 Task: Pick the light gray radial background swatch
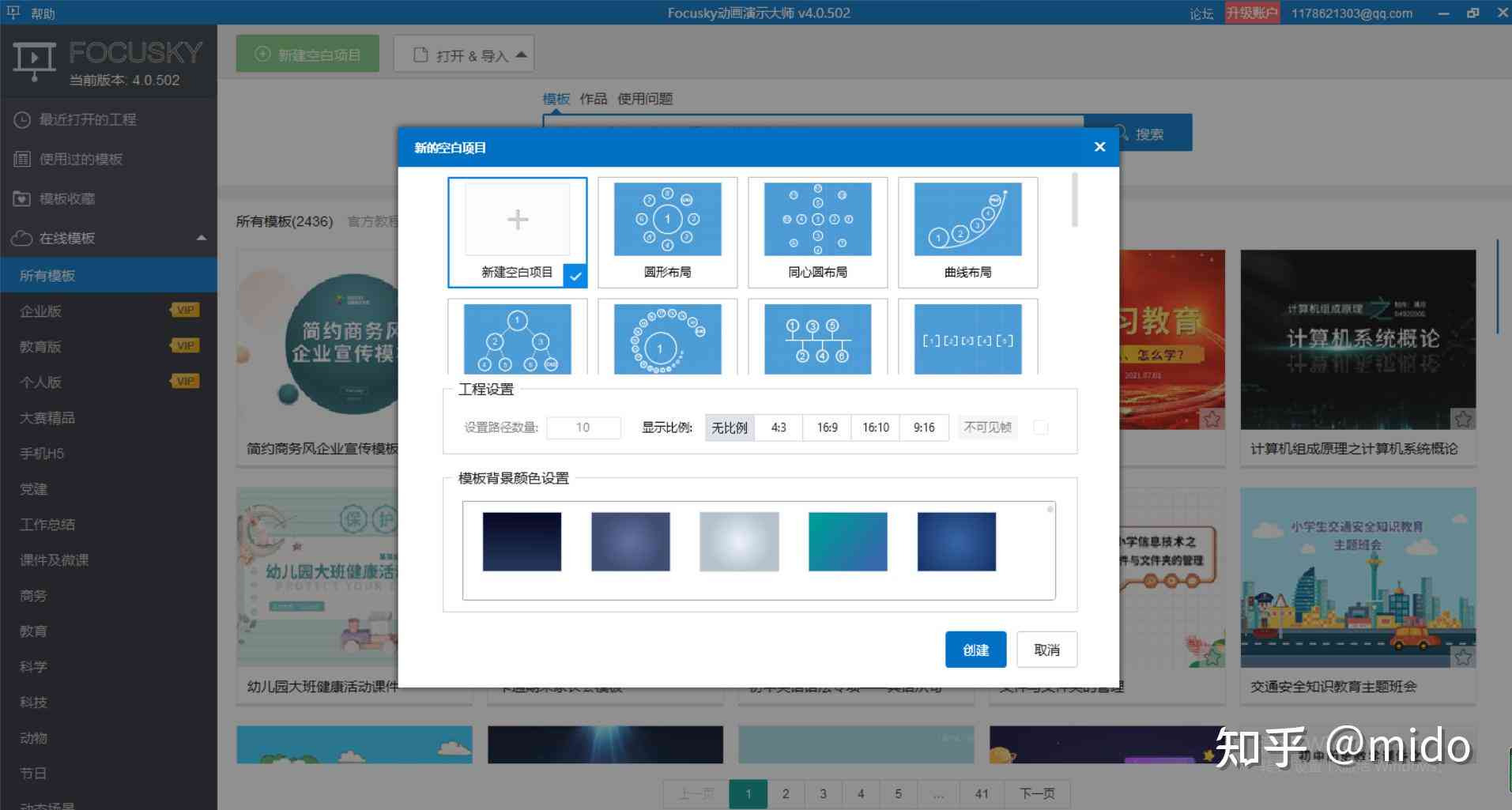click(x=739, y=541)
